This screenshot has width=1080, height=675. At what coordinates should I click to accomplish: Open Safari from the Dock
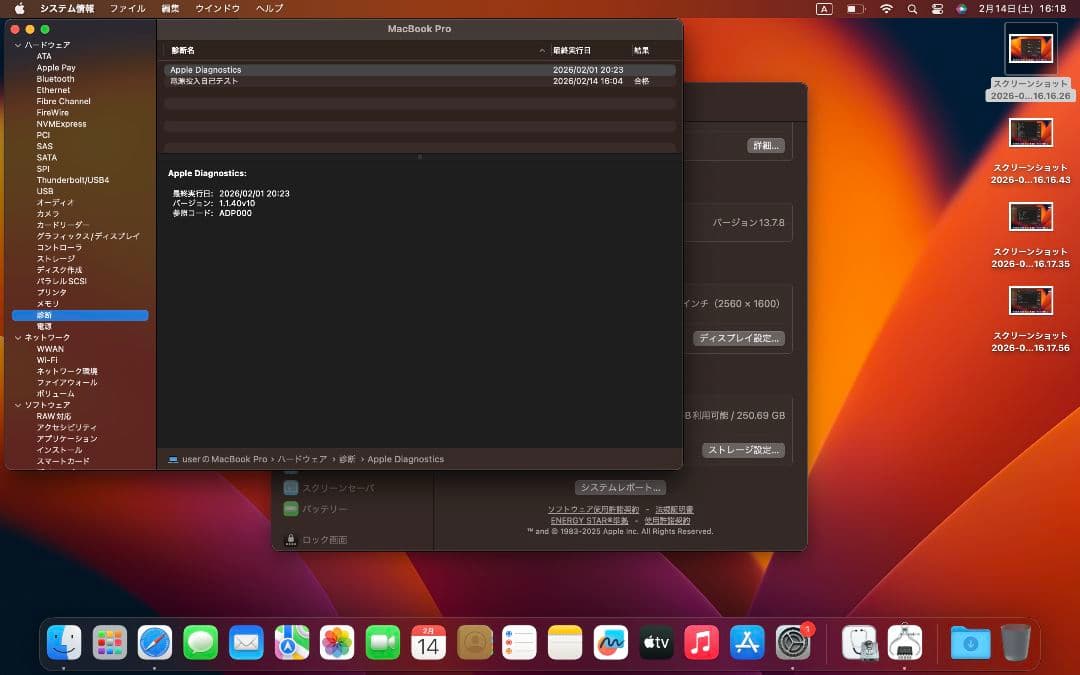pyautogui.click(x=154, y=643)
